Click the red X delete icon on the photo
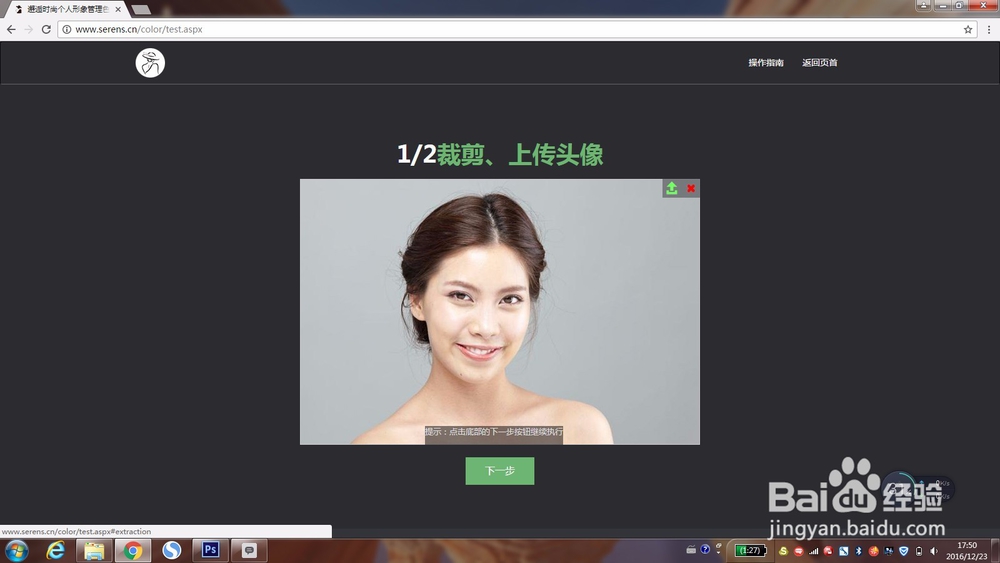 pyautogui.click(x=691, y=188)
